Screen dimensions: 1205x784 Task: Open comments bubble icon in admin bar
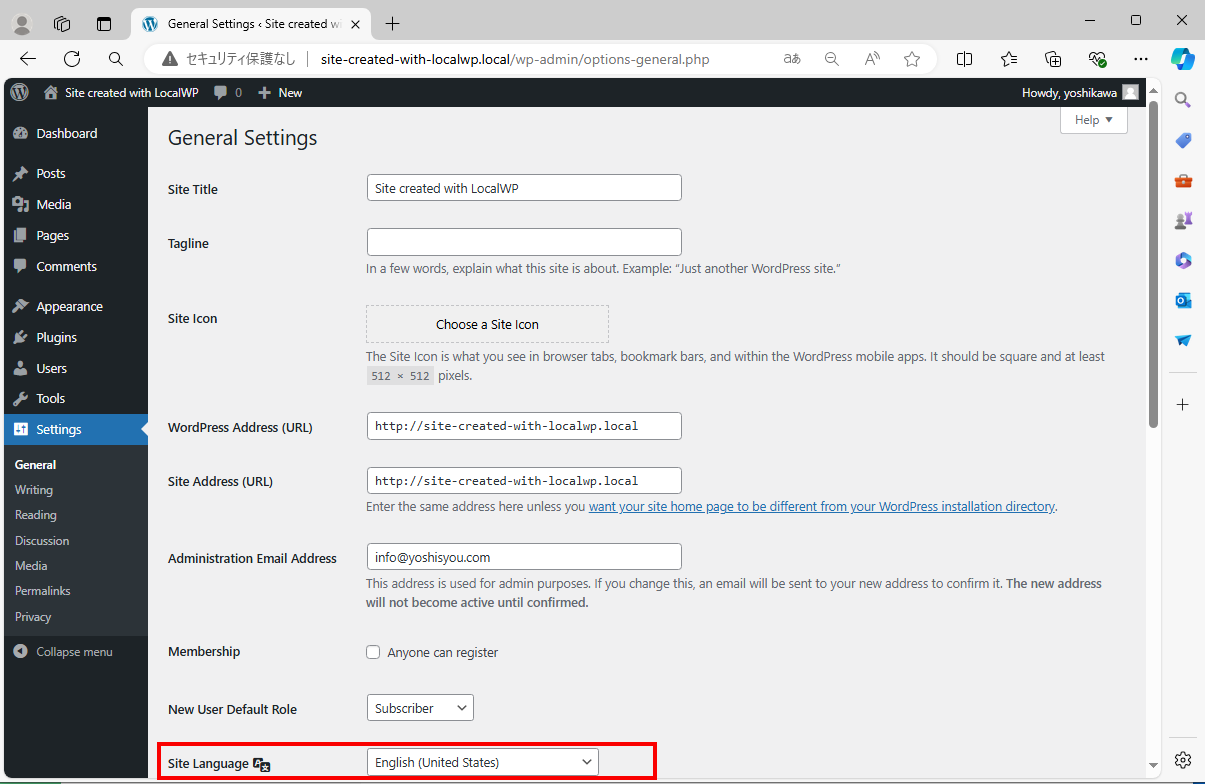[220, 92]
